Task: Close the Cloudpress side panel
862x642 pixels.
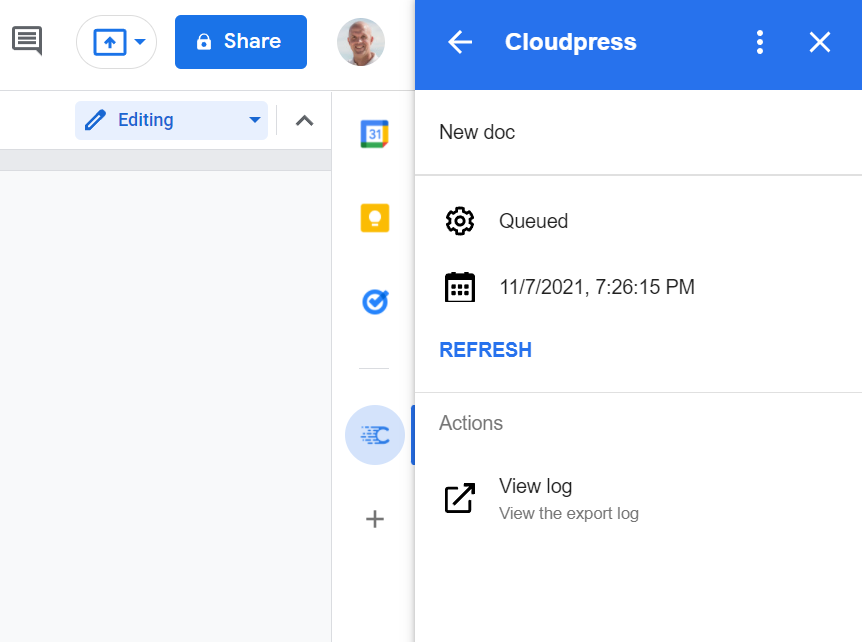Action: click(820, 42)
